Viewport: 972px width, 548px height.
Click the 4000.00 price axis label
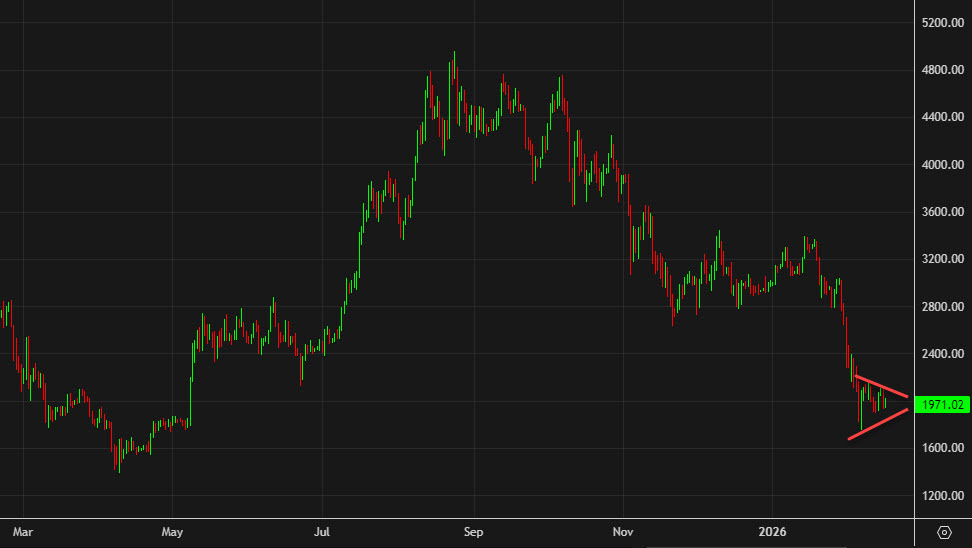click(943, 165)
